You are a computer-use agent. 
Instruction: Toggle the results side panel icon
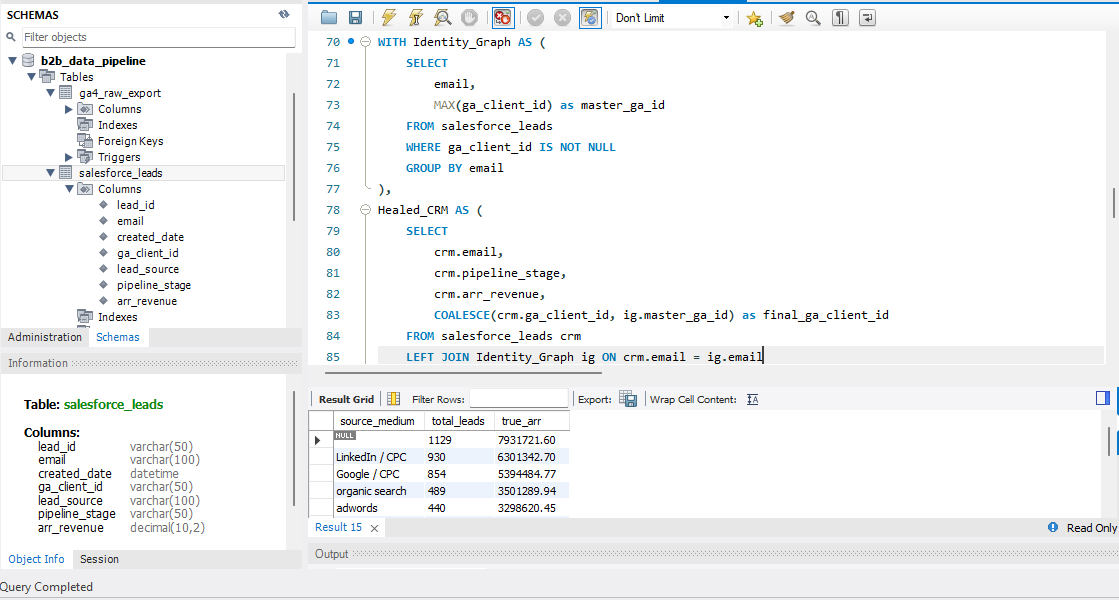1103,398
